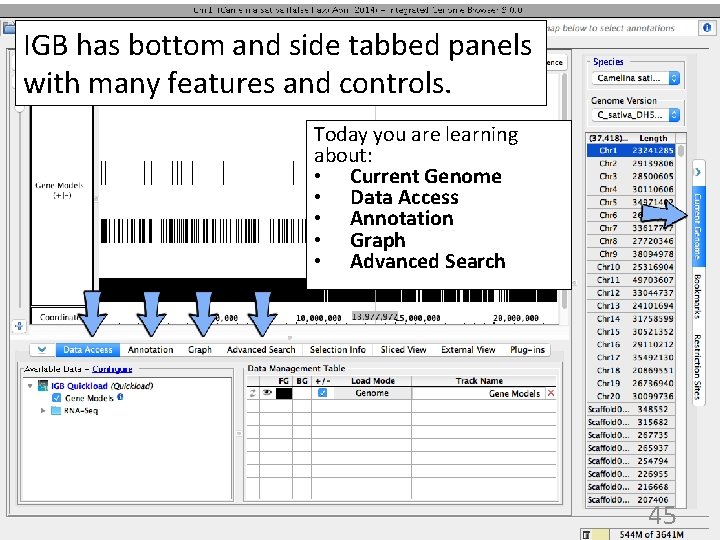This screenshot has width=720, height=540.
Task: Click the refresh icon in Gene Models row
Action: pyautogui.click(x=253, y=393)
